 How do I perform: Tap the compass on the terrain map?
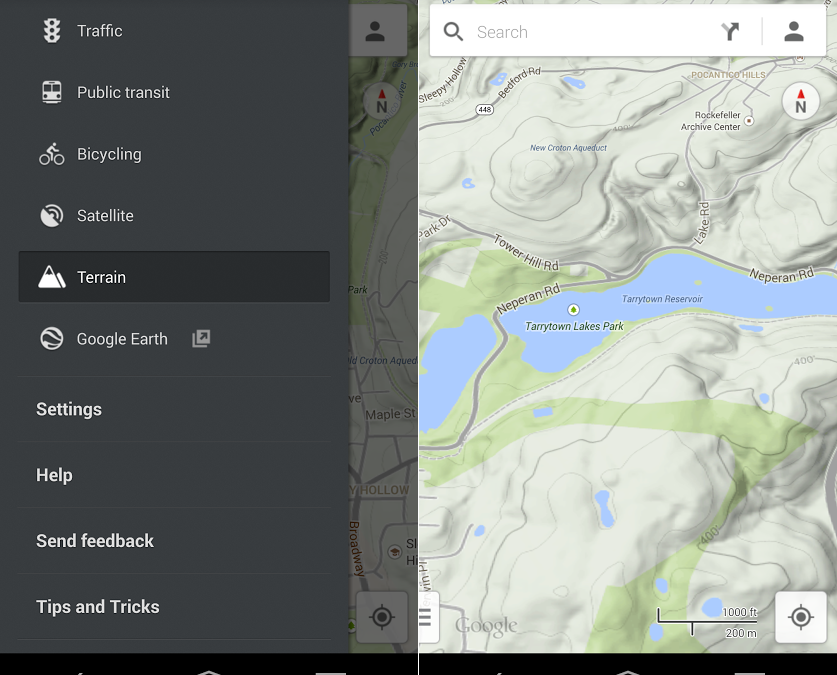coord(800,101)
